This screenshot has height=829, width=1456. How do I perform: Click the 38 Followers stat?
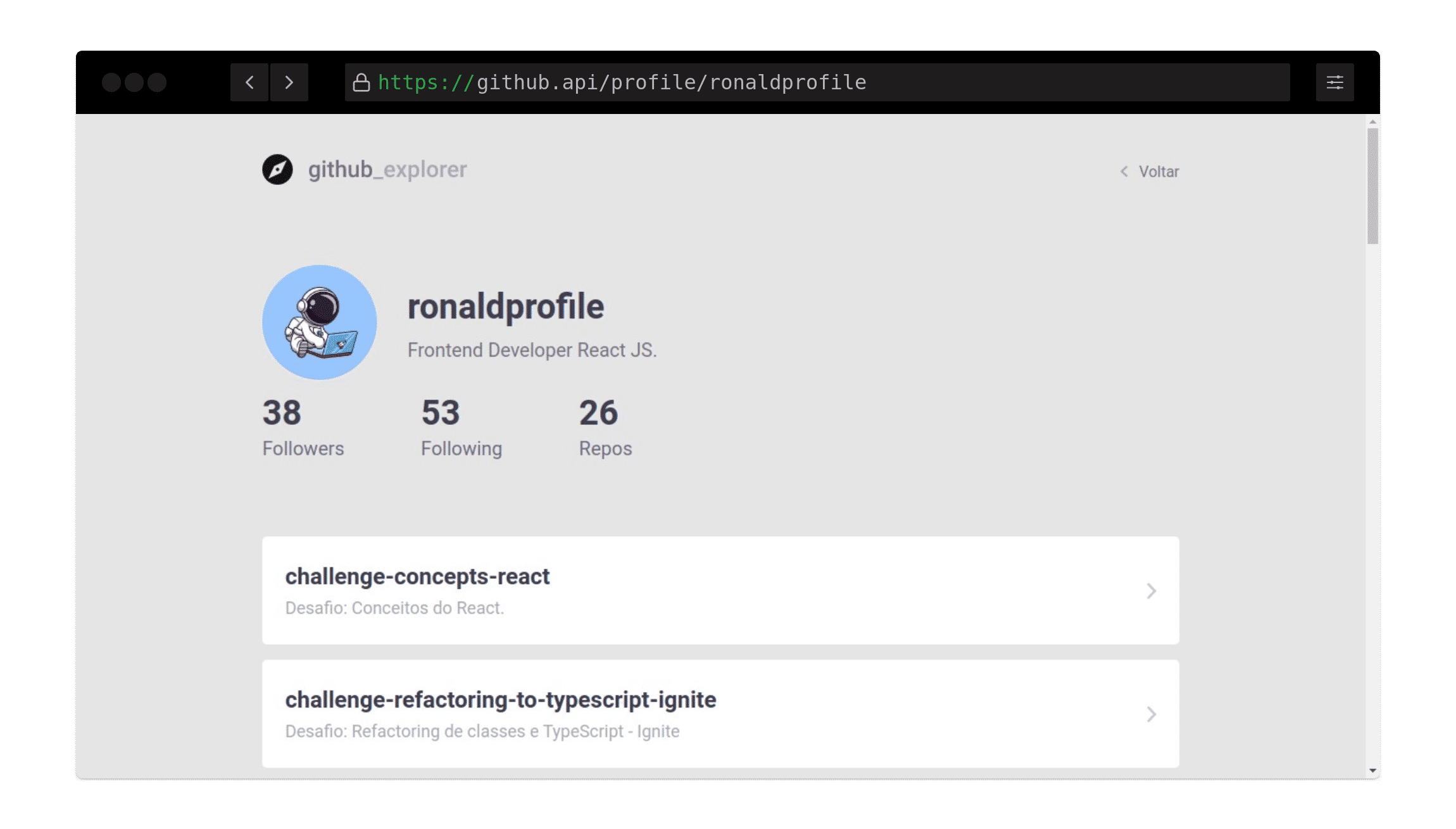pos(303,427)
